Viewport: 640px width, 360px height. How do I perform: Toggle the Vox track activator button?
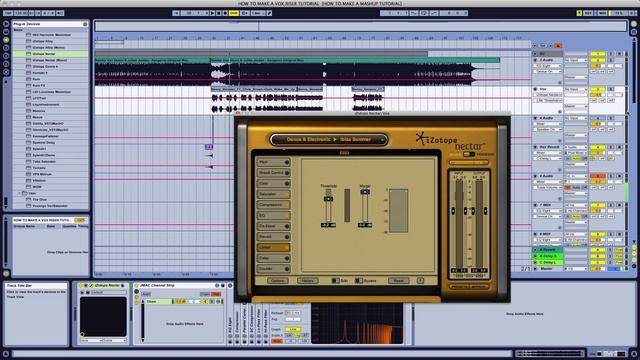pyautogui.click(x=597, y=89)
